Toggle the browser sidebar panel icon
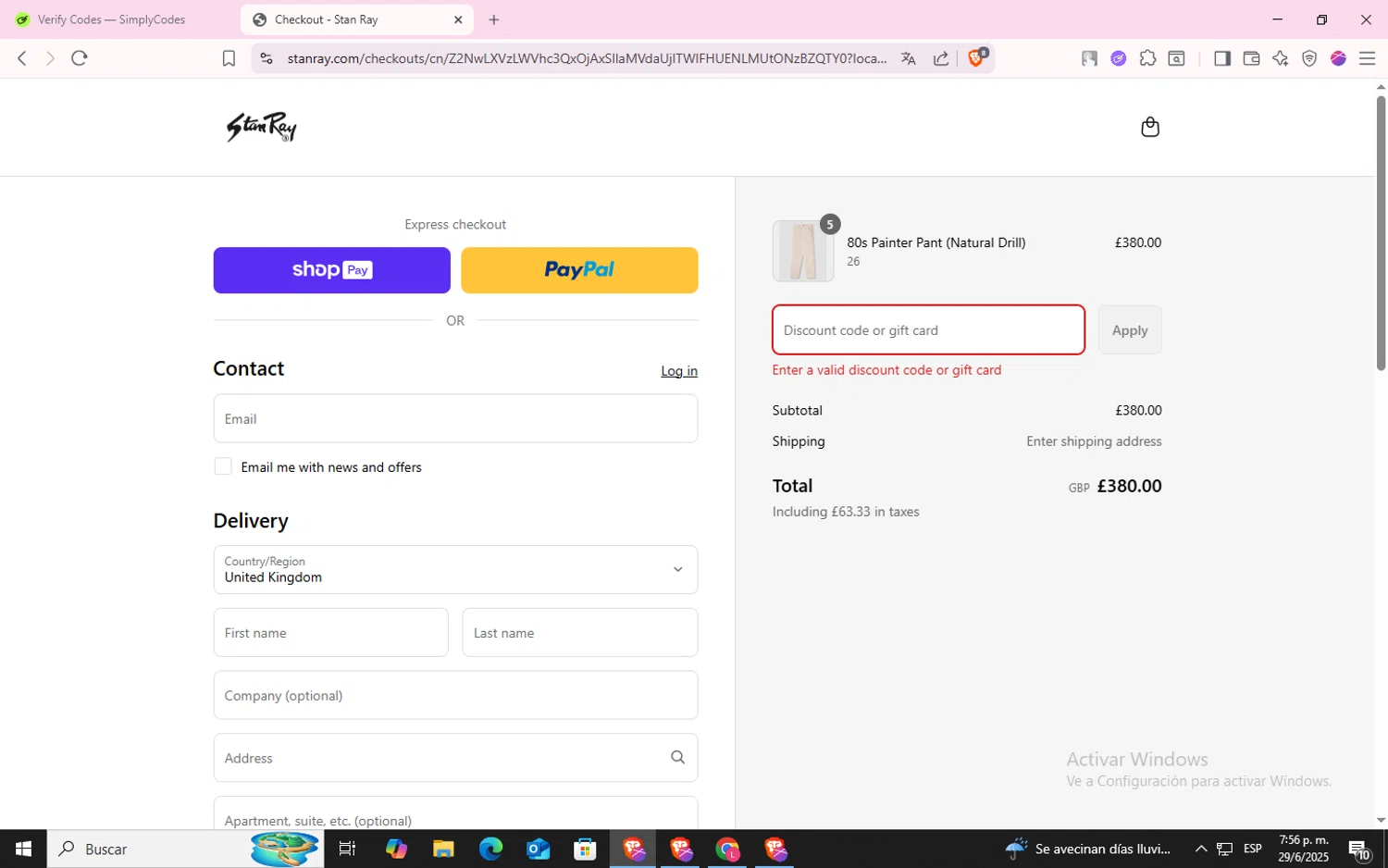Viewport: 1388px width, 868px height. (x=1221, y=58)
